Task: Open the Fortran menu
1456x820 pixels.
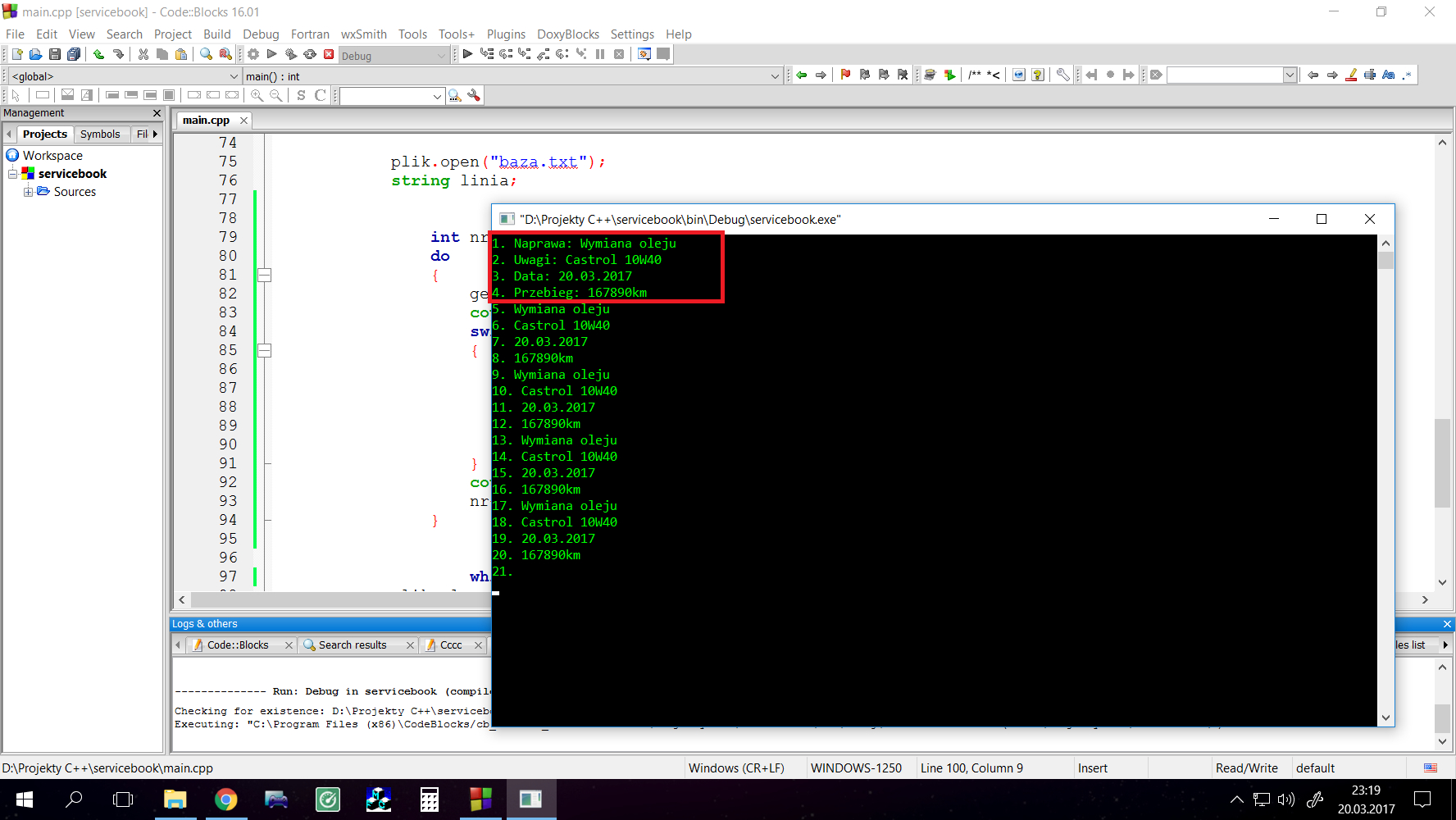Action: (310, 34)
